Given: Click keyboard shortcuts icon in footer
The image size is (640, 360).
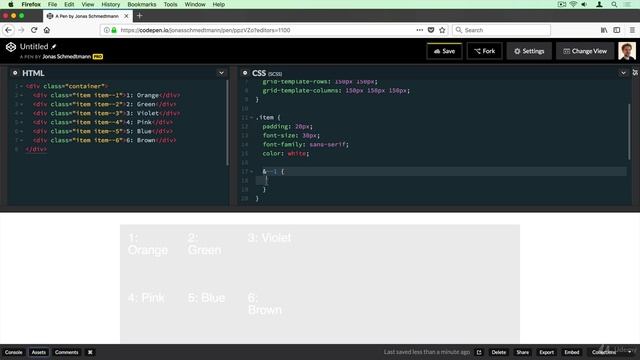Looking at the screenshot, I should coord(90,352).
